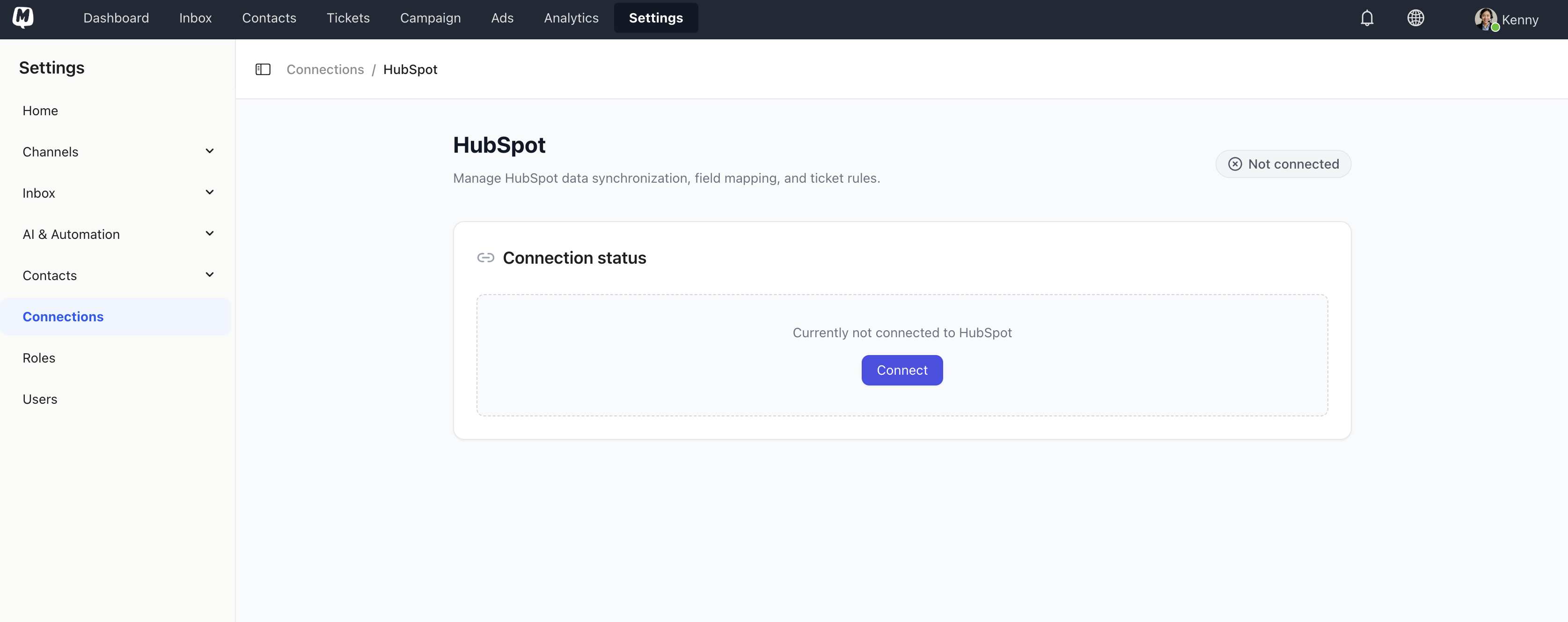Open Kenny's profile avatar menu
Viewport: 1568px width, 622px height.
click(1485, 19)
